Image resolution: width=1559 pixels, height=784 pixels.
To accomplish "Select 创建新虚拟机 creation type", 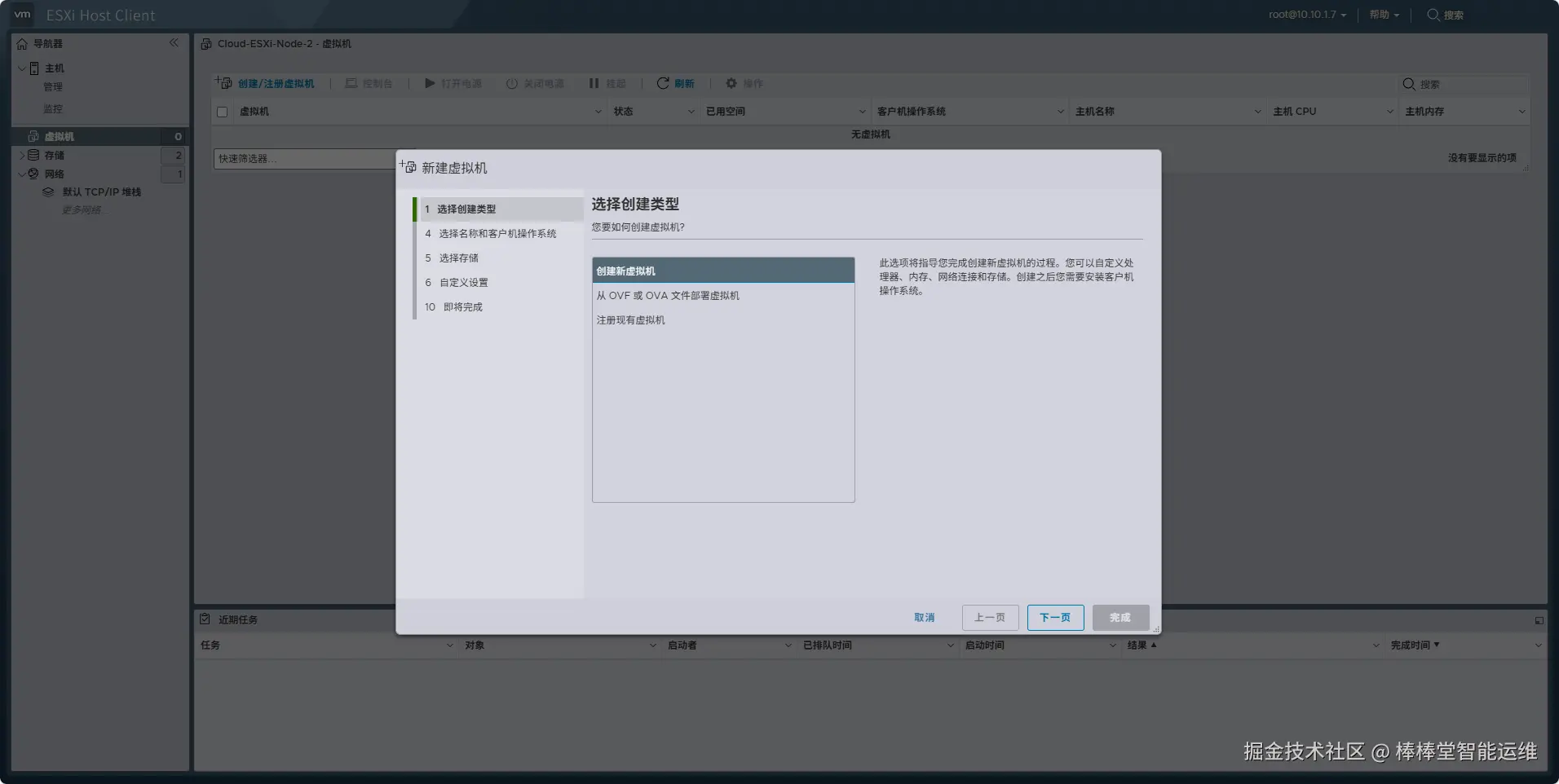I will point(723,271).
